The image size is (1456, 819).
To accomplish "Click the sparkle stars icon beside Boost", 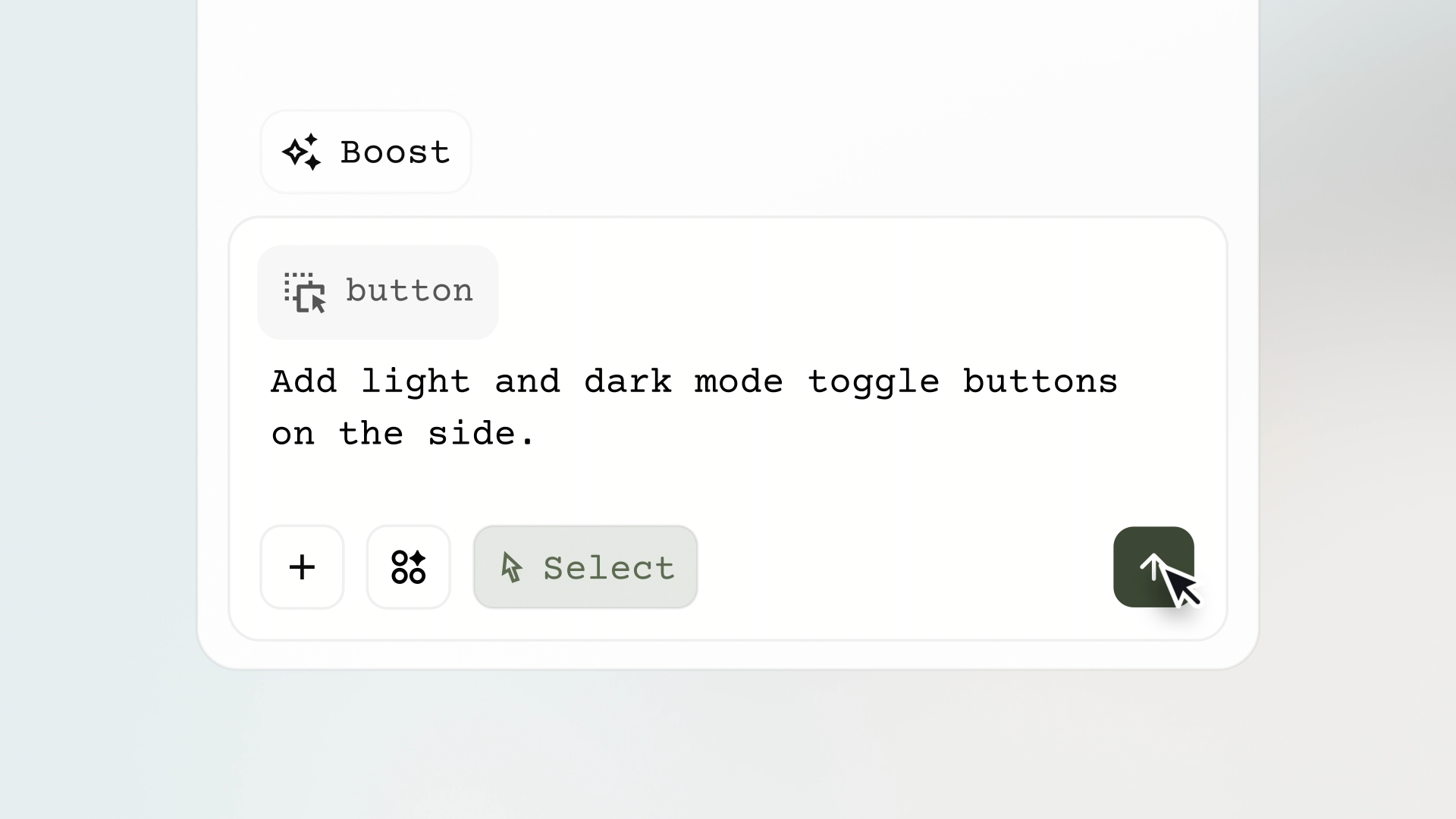I will pos(302,152).
